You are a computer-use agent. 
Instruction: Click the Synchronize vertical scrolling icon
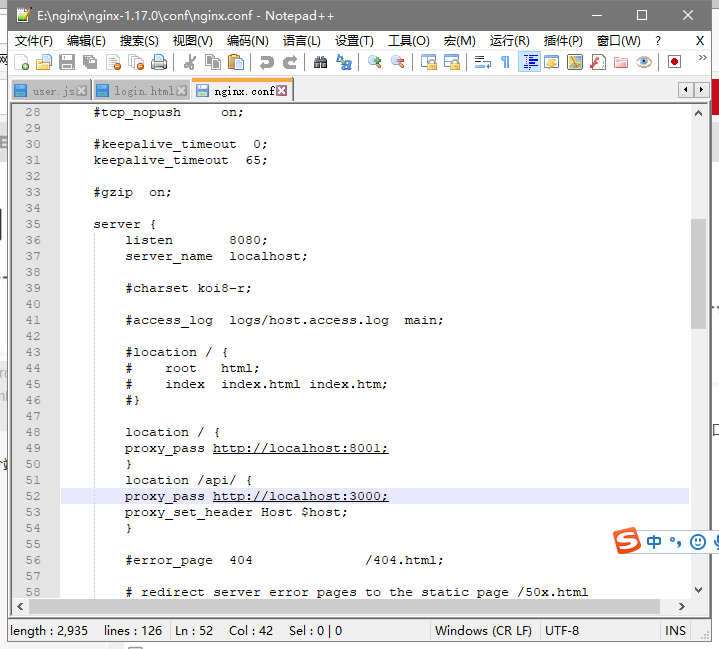coord(429,62)
